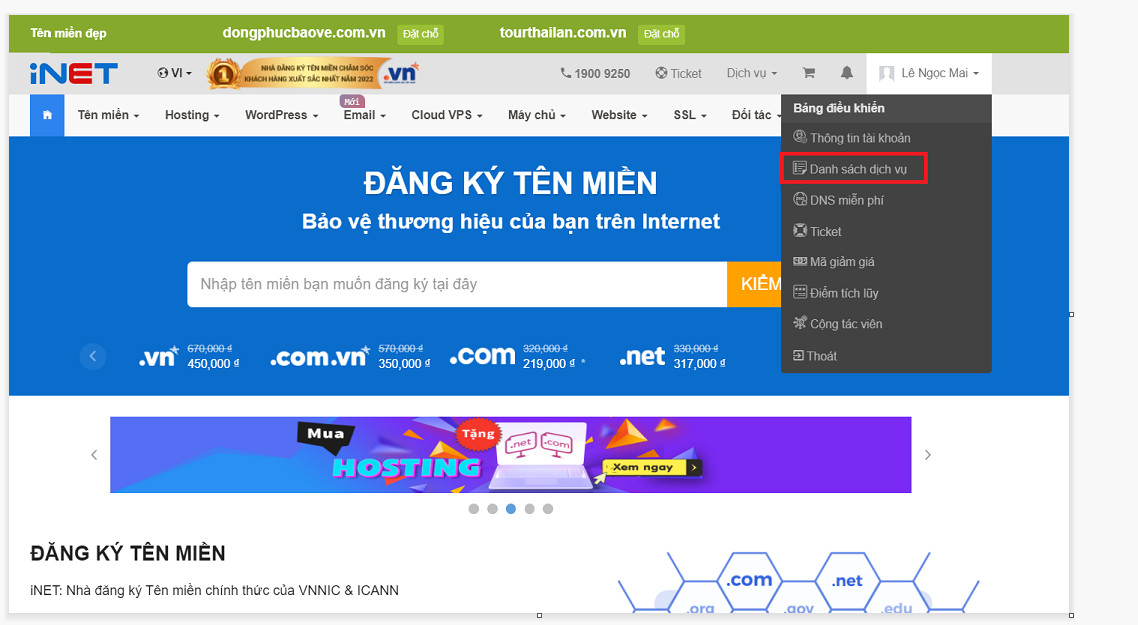Select the third carousel dot indicator

click(511, 508)
